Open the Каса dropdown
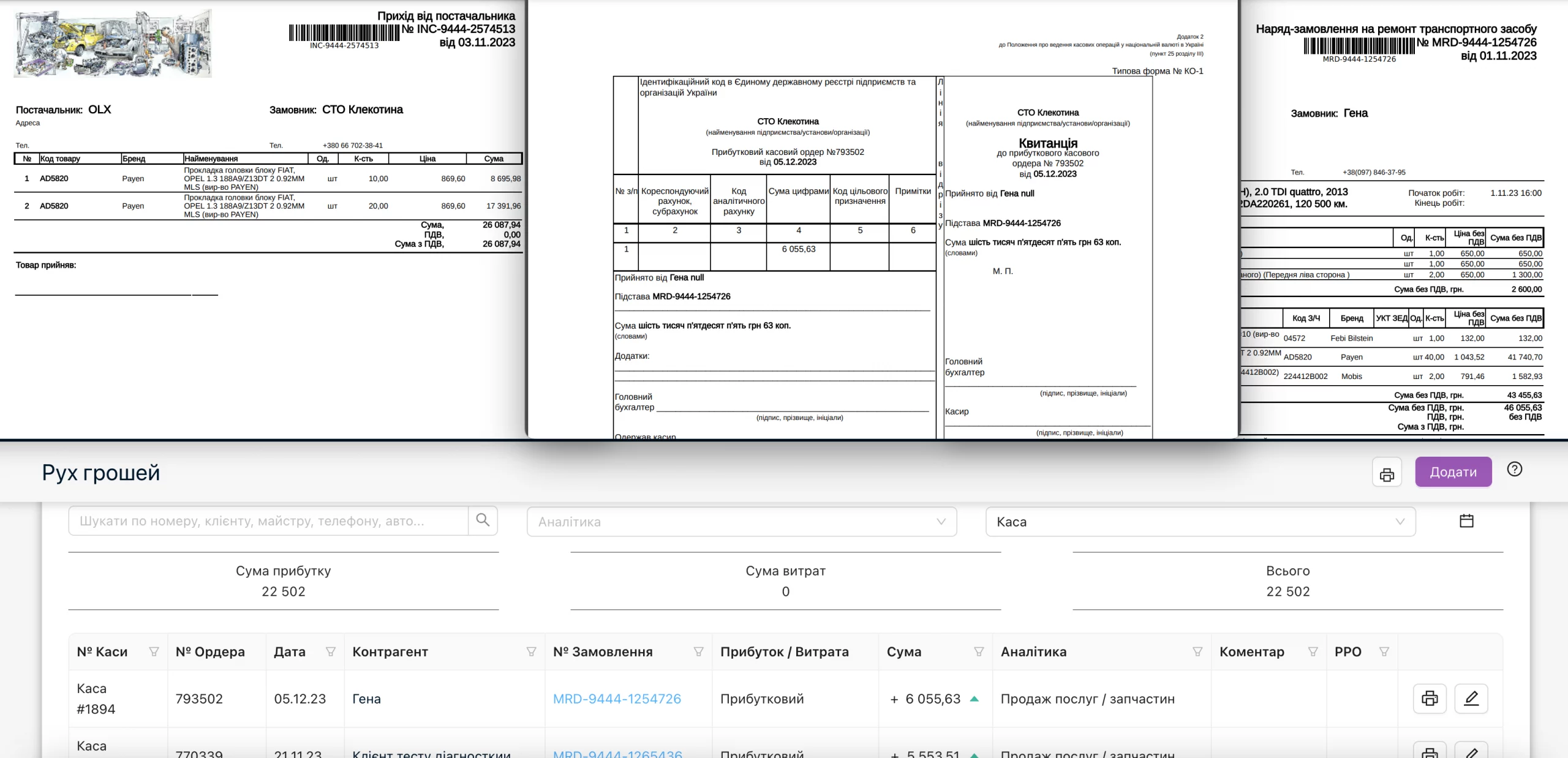Viewport: 1568px width, 758px height. coord(1200,522)
